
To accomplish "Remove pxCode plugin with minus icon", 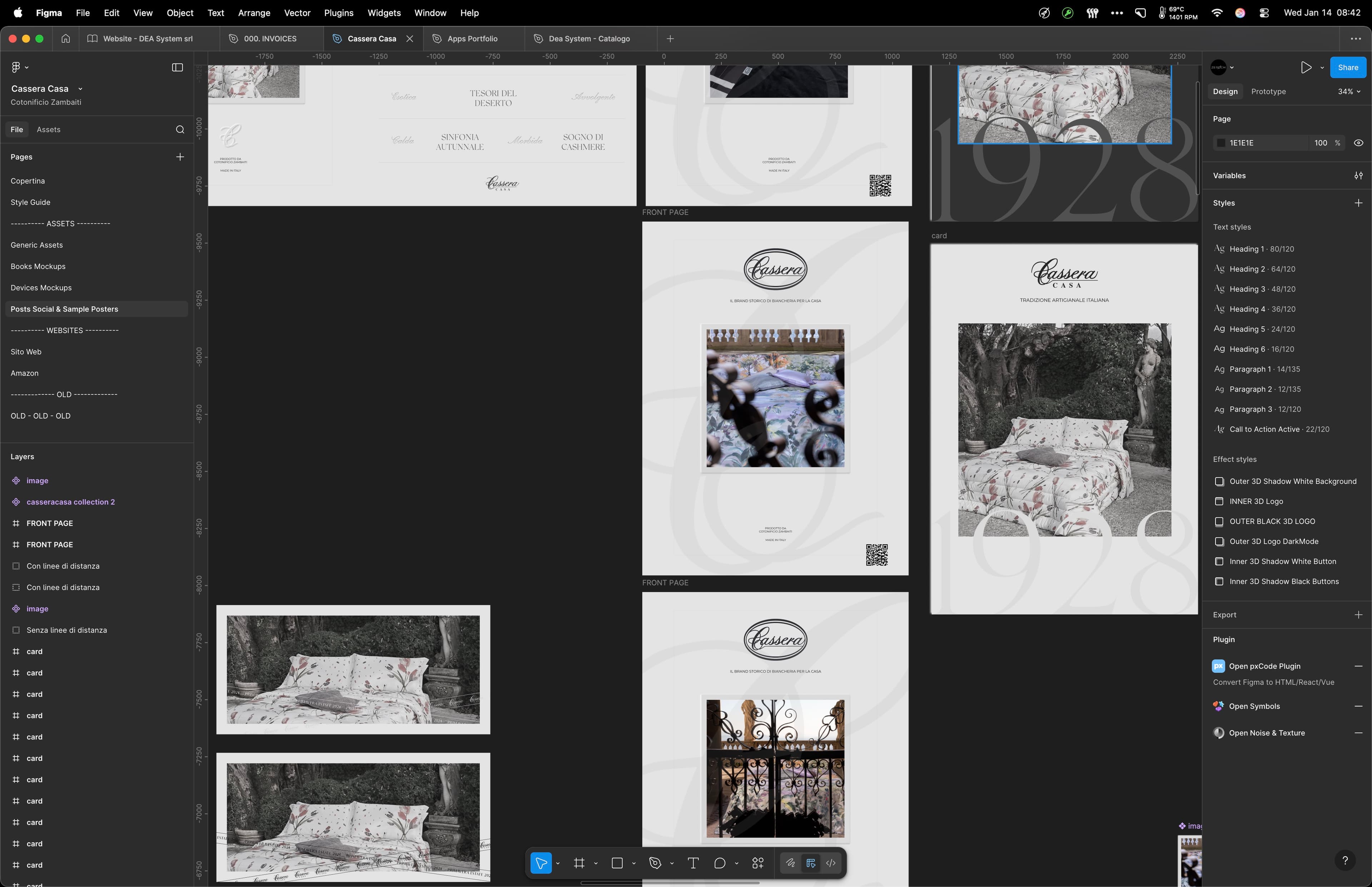I will click(1358, 666).
